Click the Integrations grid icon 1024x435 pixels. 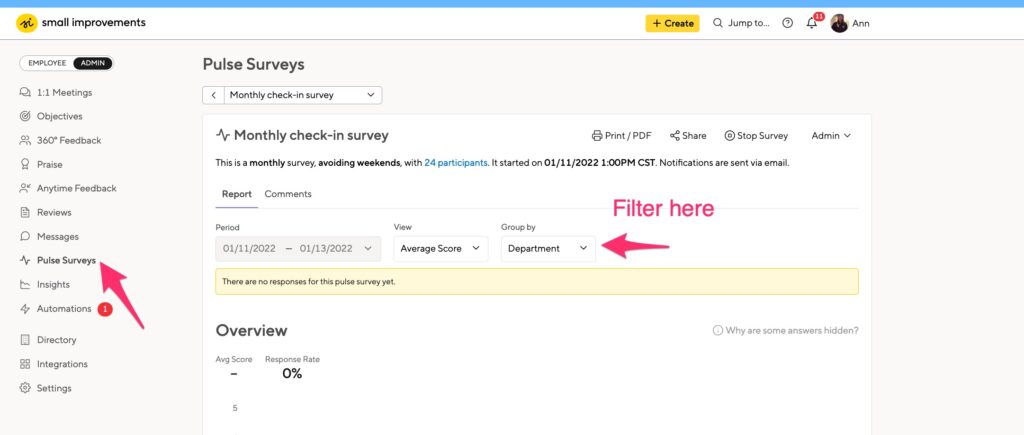click(x=25, y=364)
